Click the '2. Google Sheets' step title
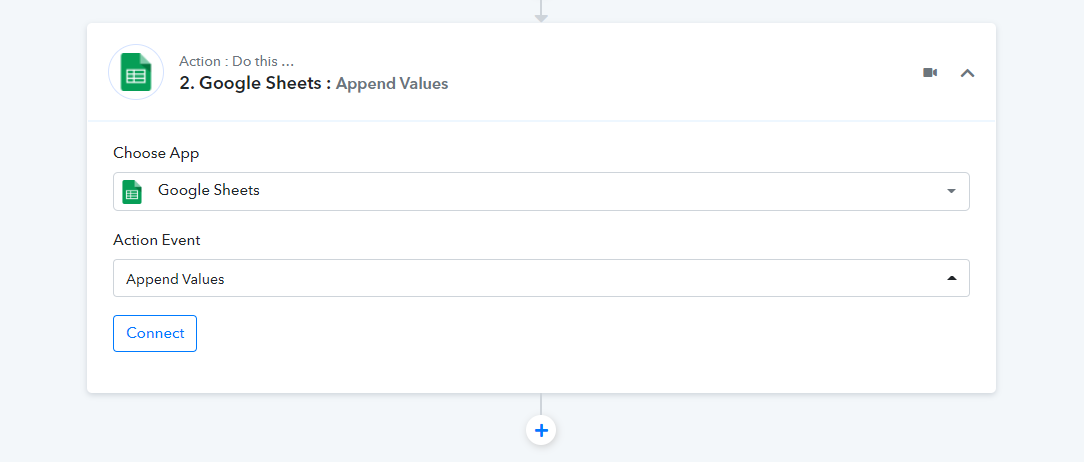1084x462 pixels. tap(255, 84)
